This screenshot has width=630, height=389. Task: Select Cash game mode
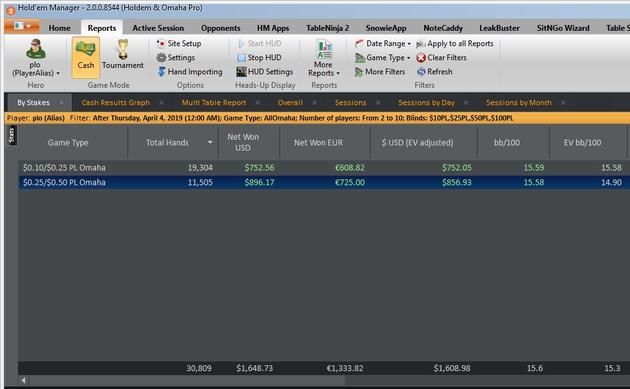coord(86,57)
